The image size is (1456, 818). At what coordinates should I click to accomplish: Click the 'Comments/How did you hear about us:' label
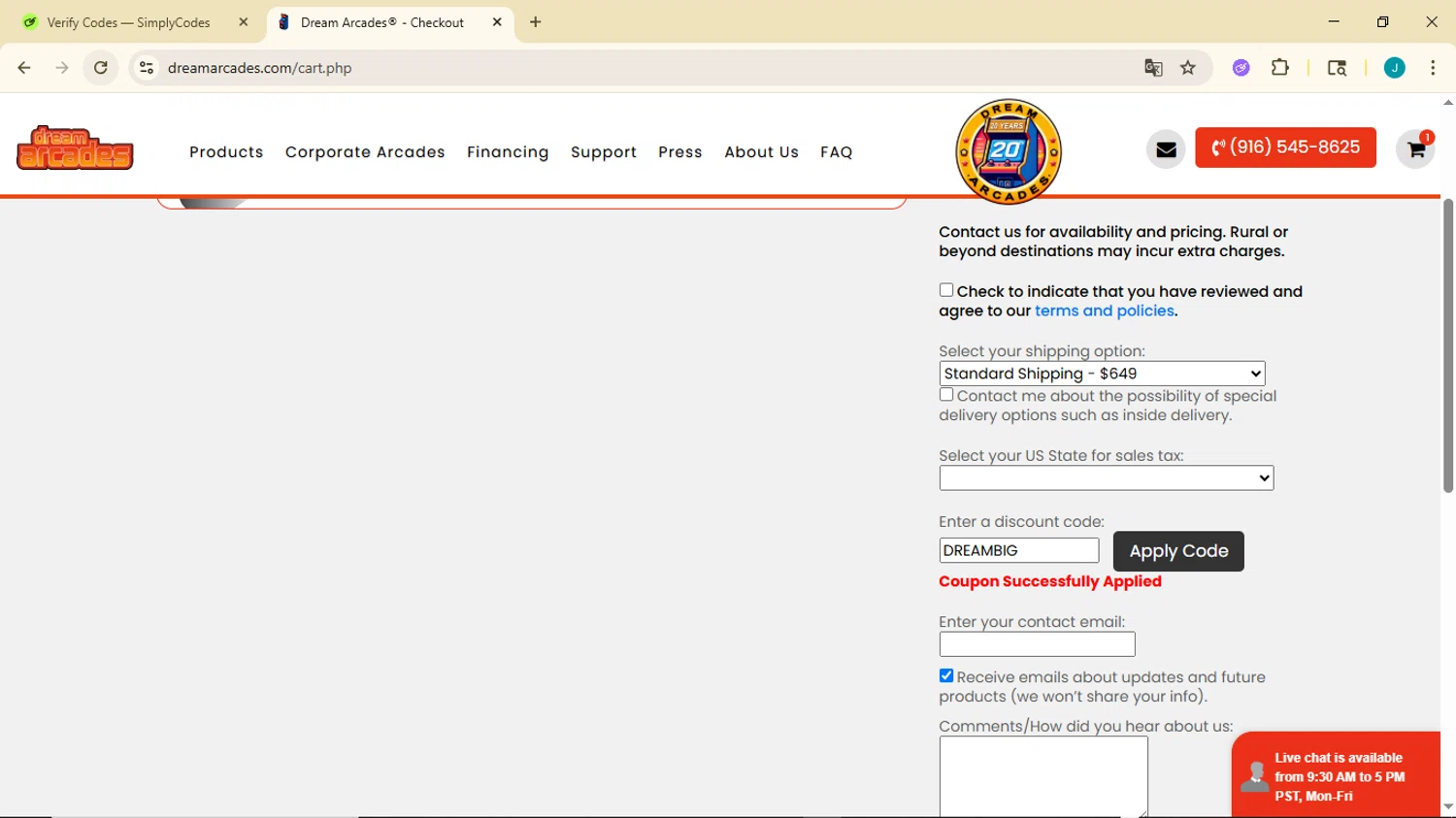1086,726
